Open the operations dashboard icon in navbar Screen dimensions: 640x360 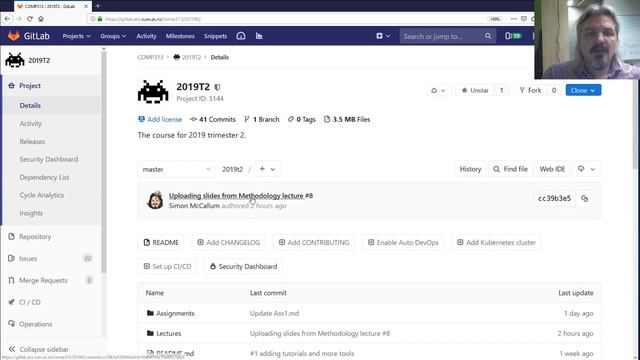pyautogui.click(x=241, y=36)
